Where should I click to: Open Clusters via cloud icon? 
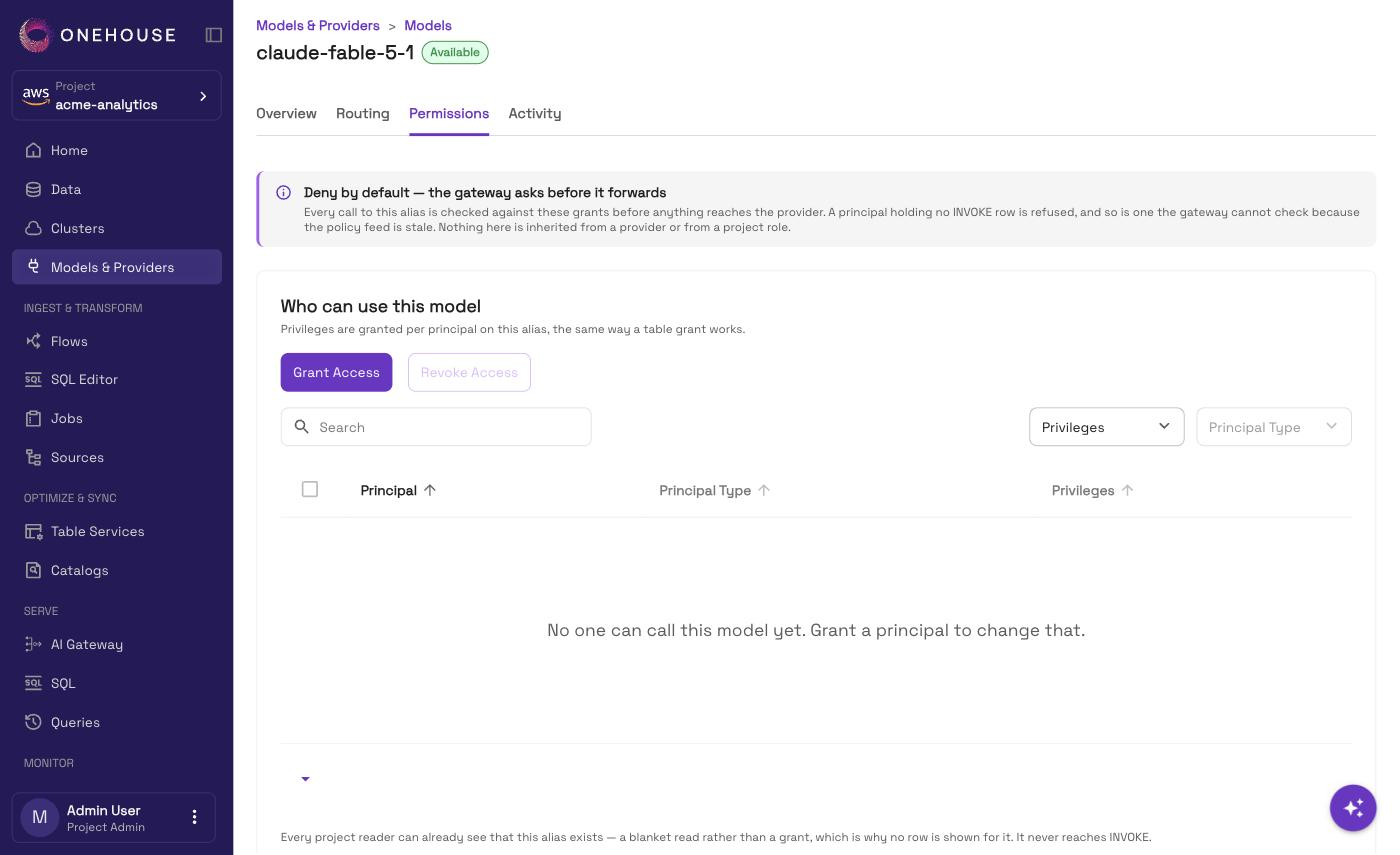33,228
